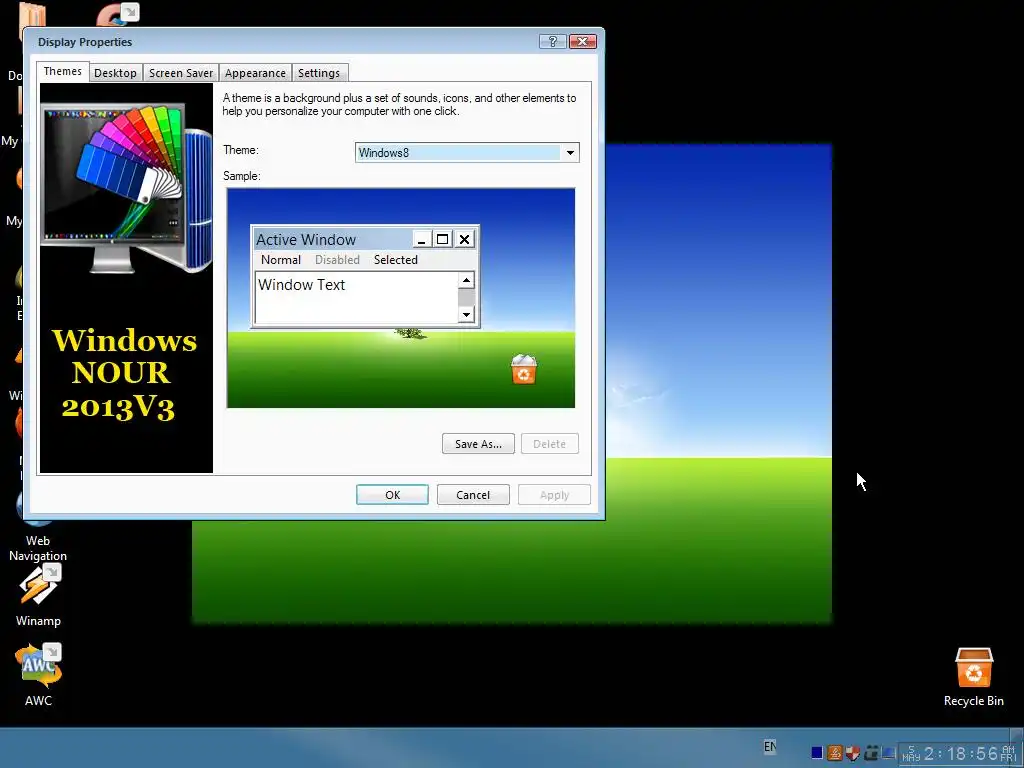Click the sample window maximize button

(442, 240)
